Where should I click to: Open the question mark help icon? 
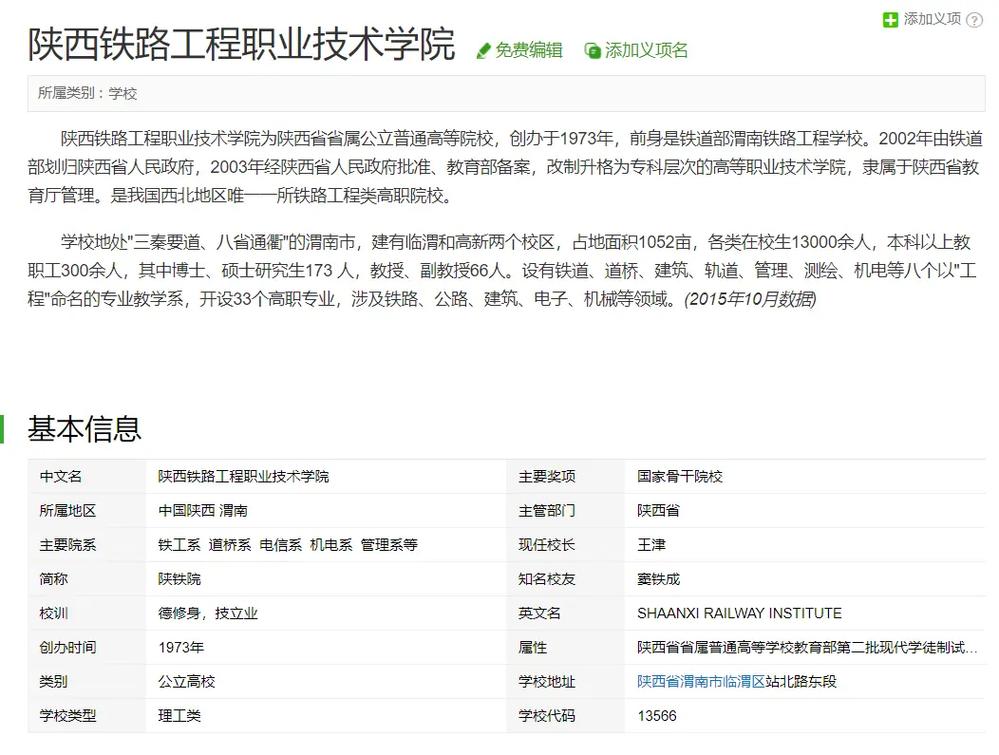tap(974, 20)
